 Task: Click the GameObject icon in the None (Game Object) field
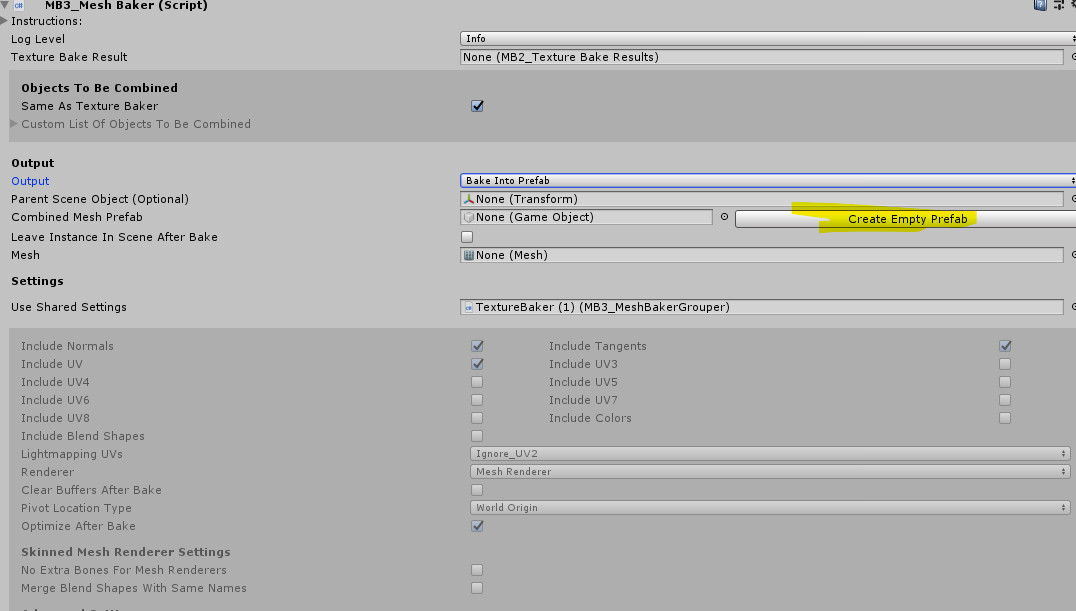(x=468, y=217)
